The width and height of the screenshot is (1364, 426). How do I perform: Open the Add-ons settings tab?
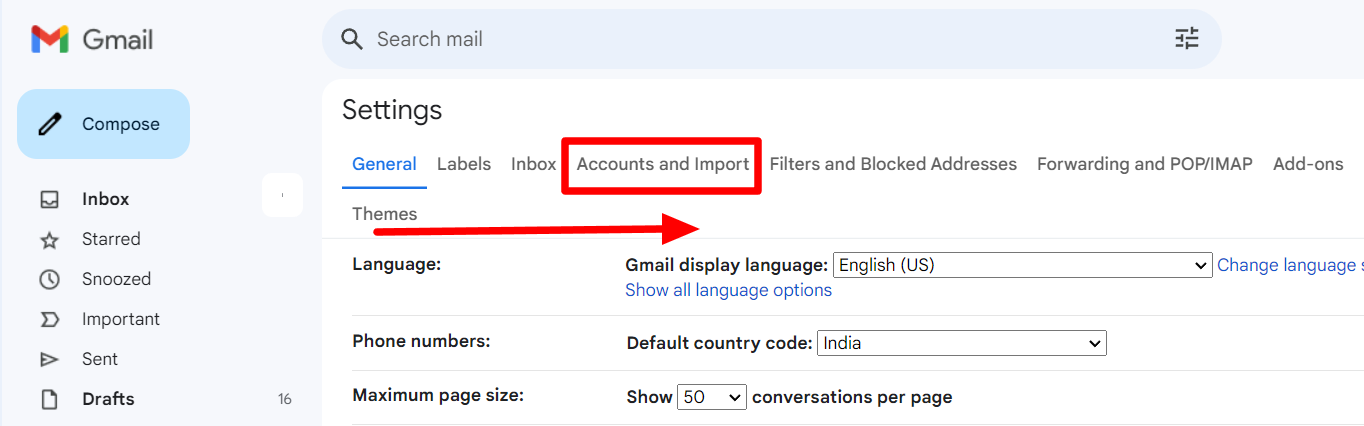coord(1308,164)
